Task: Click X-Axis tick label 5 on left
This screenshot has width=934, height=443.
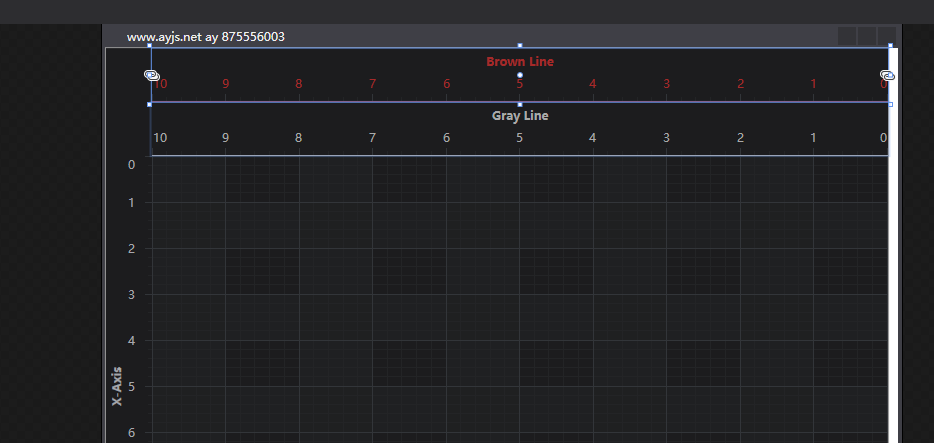Action: pyautogui.click(x=132, y=387)
